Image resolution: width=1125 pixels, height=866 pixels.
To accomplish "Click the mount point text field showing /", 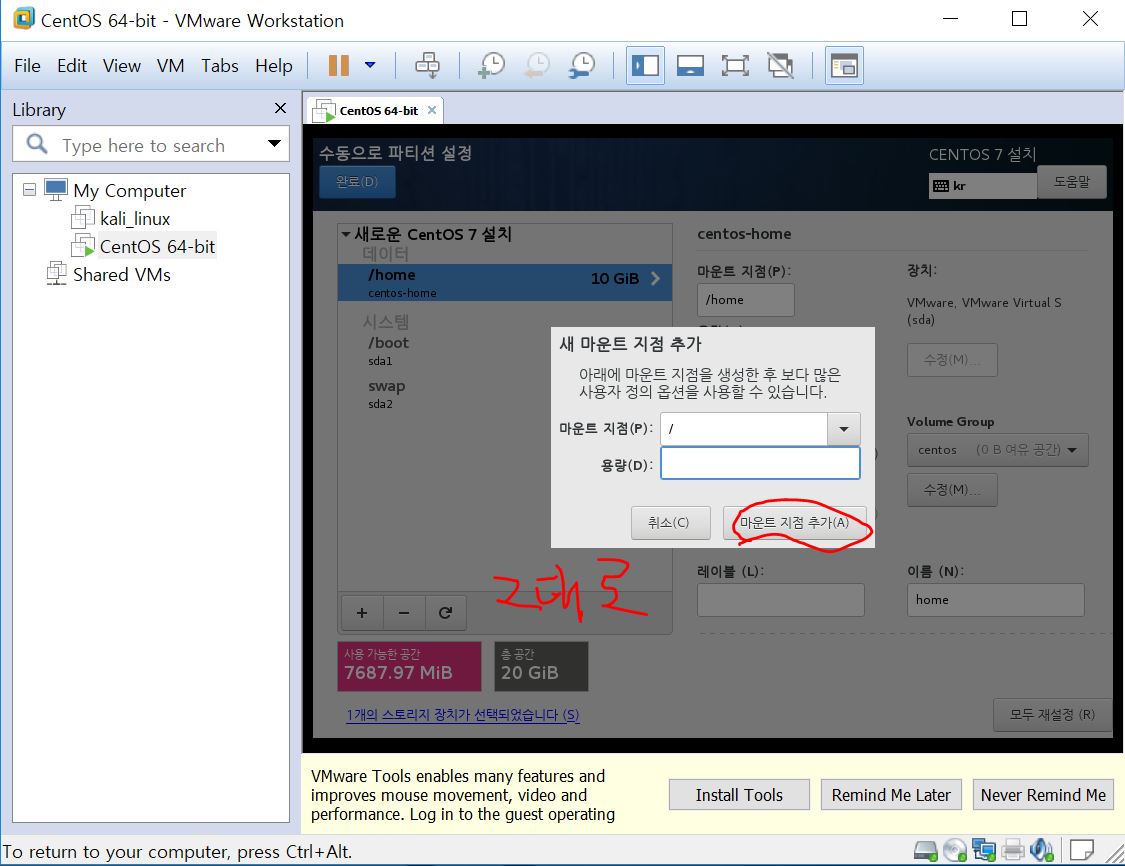I will [x=744, y=429].
